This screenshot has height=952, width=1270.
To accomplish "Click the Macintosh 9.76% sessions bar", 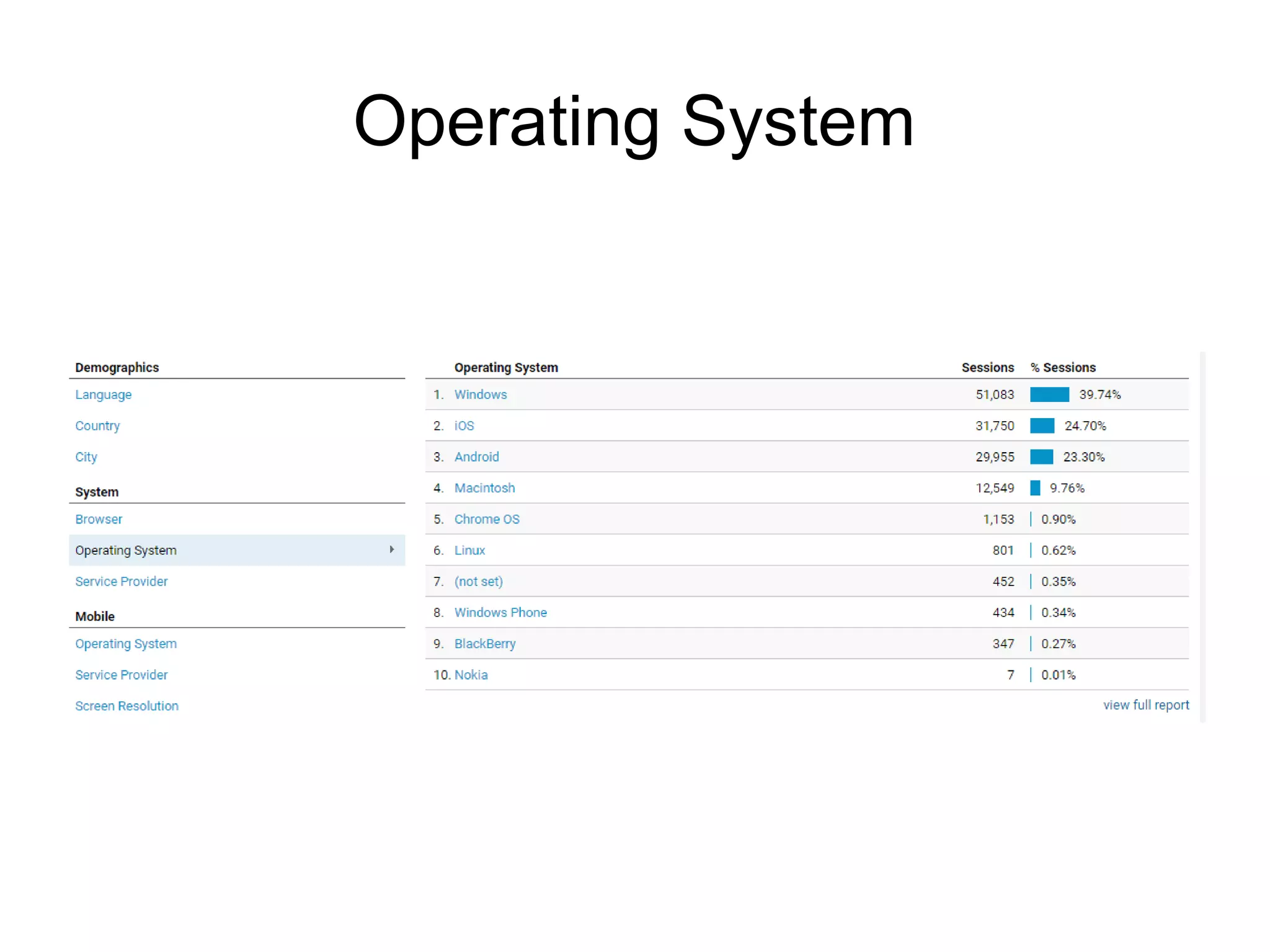I will click(1035, 488).
